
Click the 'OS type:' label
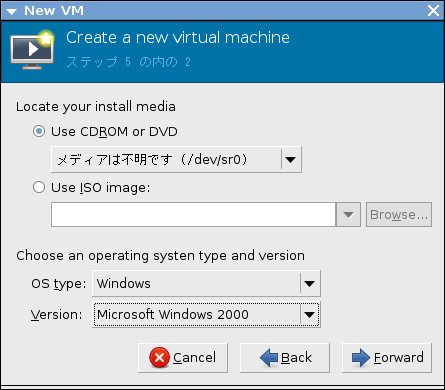point(59,284)
